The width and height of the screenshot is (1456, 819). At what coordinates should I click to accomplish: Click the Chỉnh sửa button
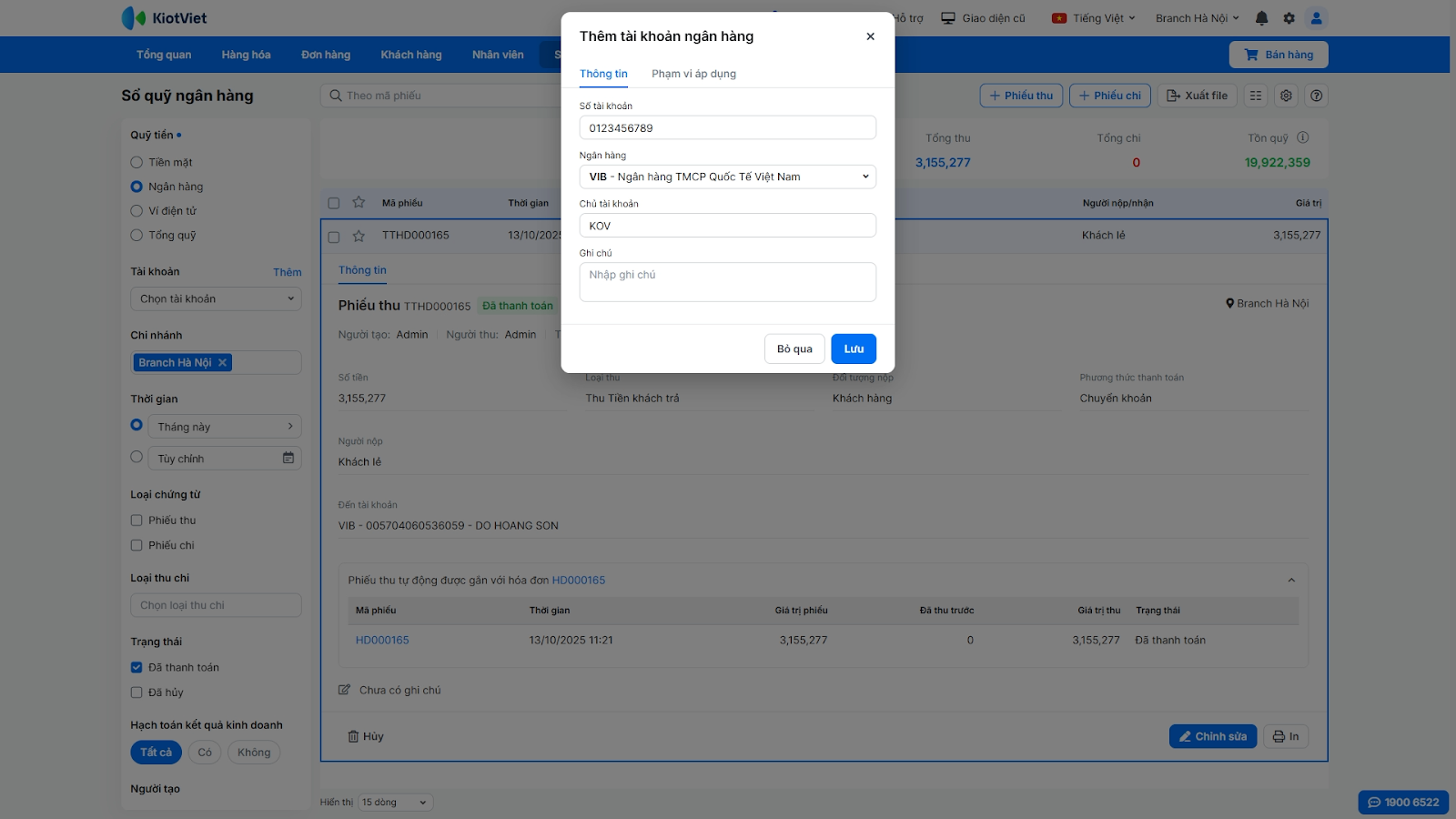tap(1213, 736)
